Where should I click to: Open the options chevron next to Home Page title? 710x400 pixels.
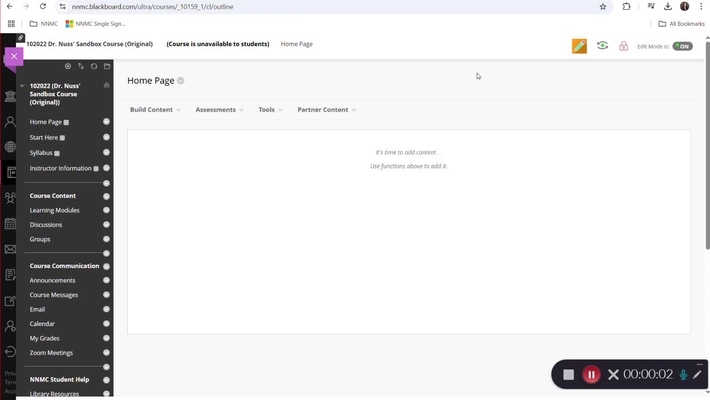(x=181, y=81)
